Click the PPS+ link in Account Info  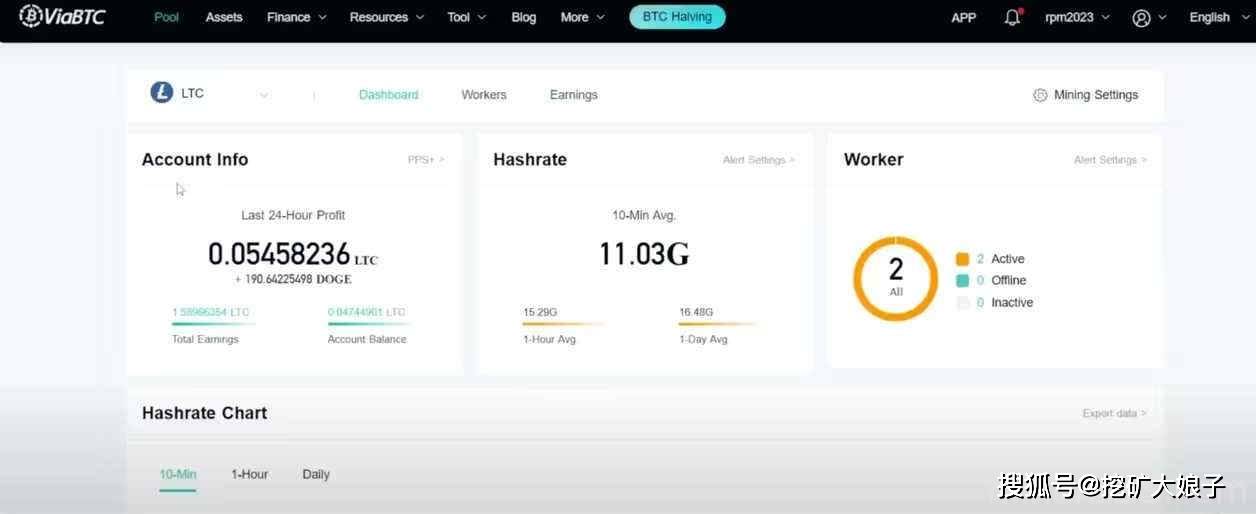pos(425,160)
